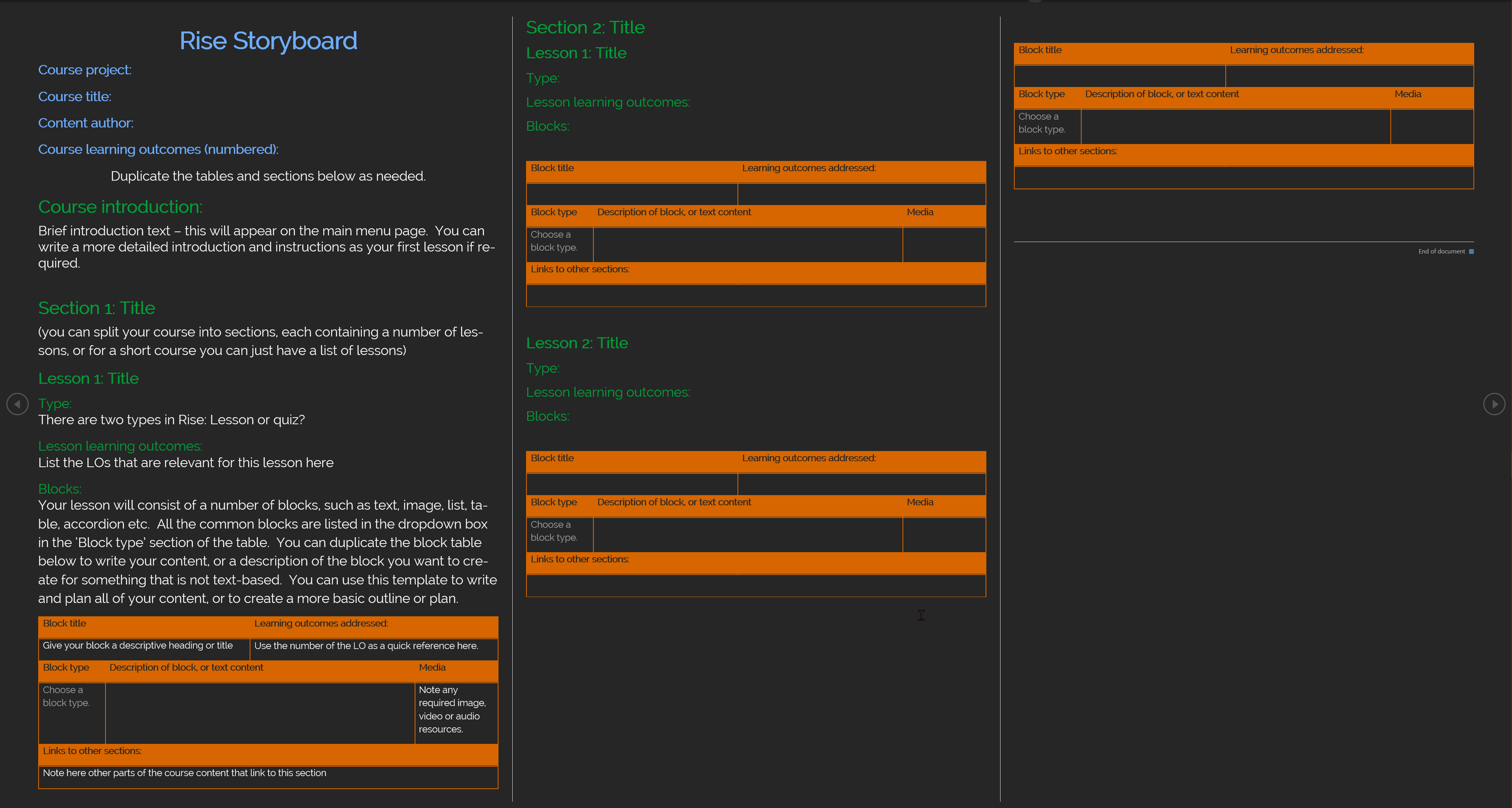This screenshot has height=808, width=1512.
Task: Select the Section 2: Title heading
Action: [x=585, y=27]
